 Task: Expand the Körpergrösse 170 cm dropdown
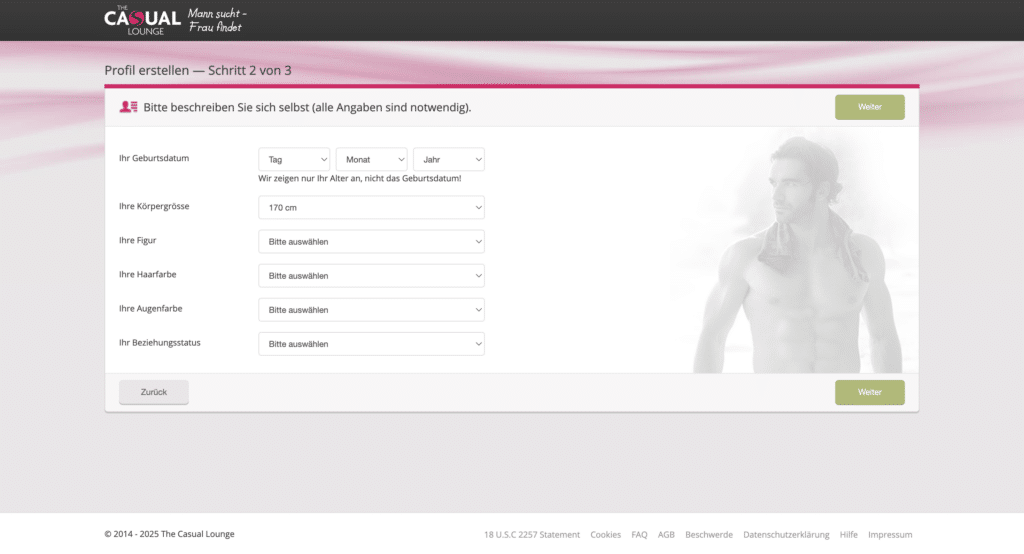pyautogui.click(x=372, y=208)
